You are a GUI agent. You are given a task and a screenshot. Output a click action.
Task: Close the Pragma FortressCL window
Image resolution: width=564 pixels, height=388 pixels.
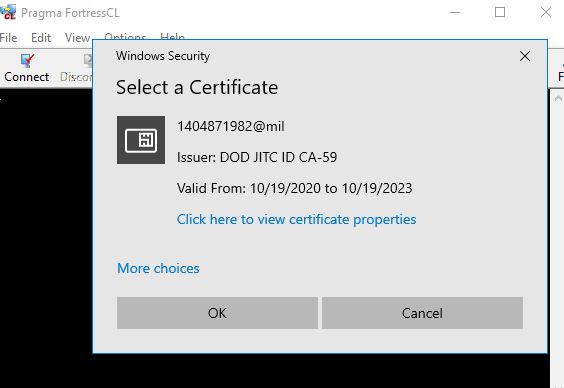(546, 13)
